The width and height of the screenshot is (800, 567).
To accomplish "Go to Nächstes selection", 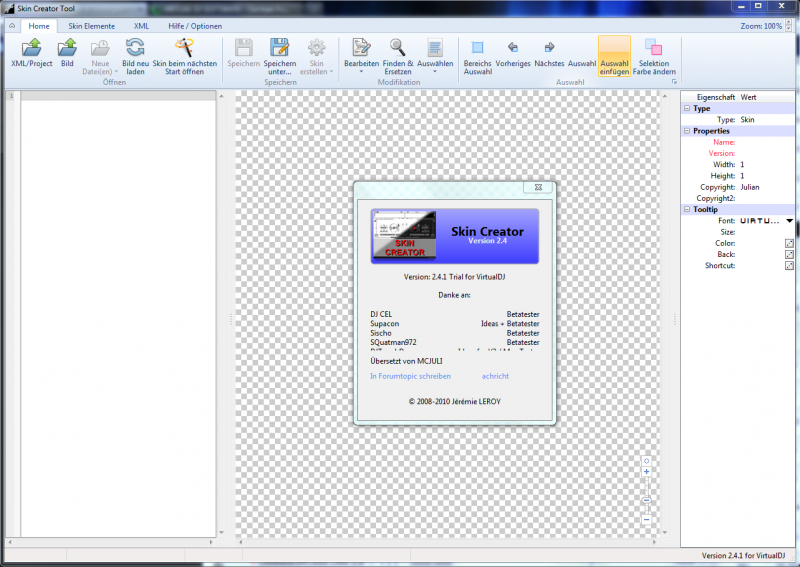I will coord(549,53).
